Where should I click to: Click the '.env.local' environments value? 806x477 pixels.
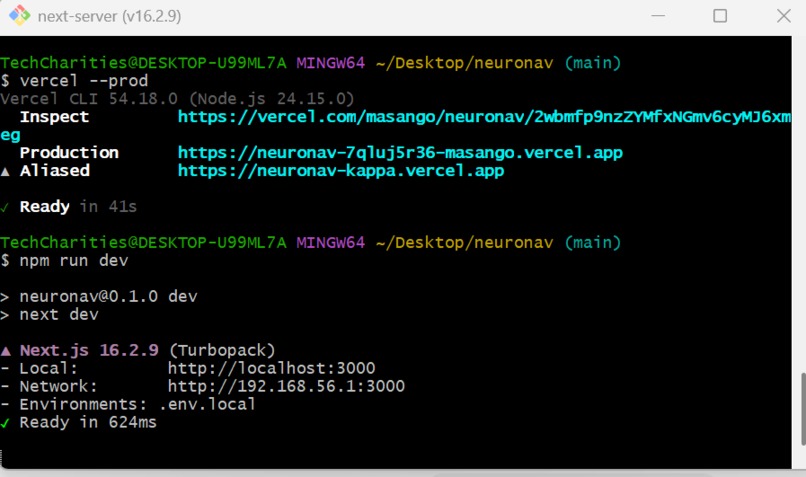(207, 405)
